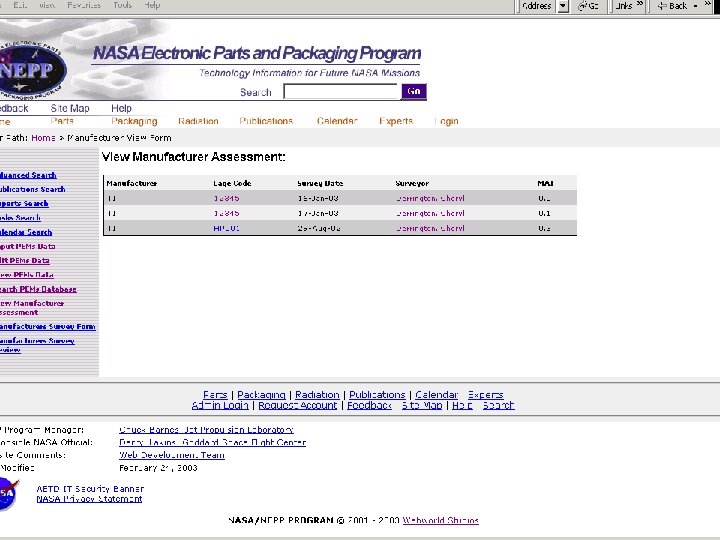
Task: Click the surveyor name in the 16-Jan-03 row
Action: (x=430, y=198)
